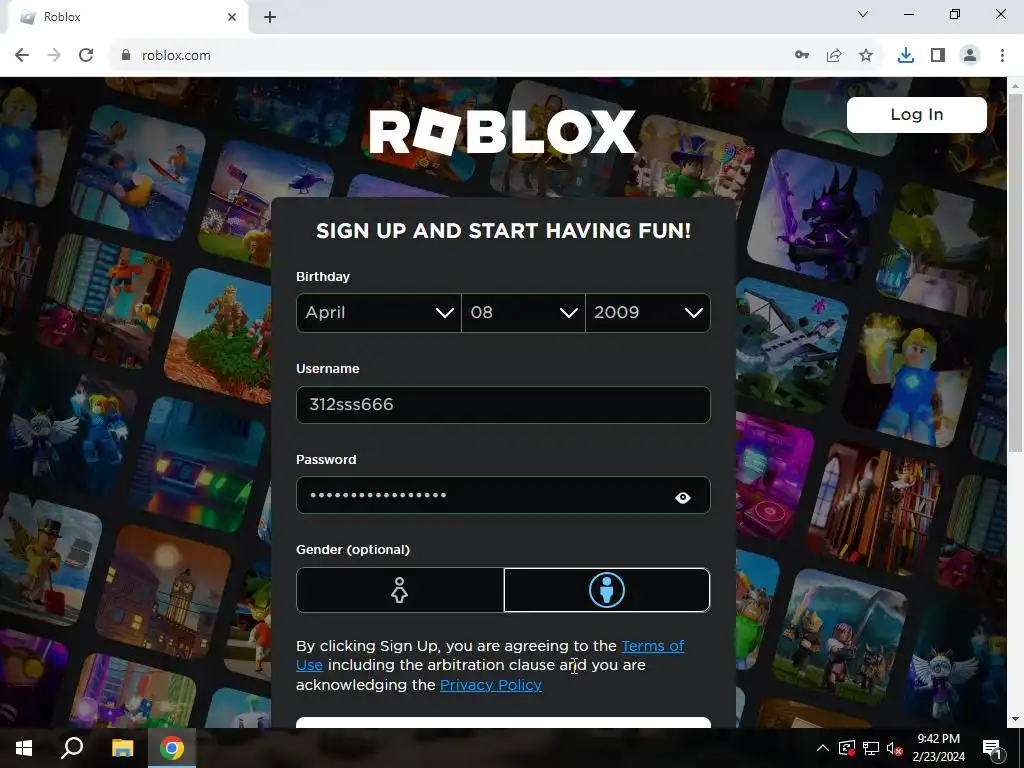Screen dimensions: 1024x768
Task: View site info via the padlock icon
Action: click(126, 56)
